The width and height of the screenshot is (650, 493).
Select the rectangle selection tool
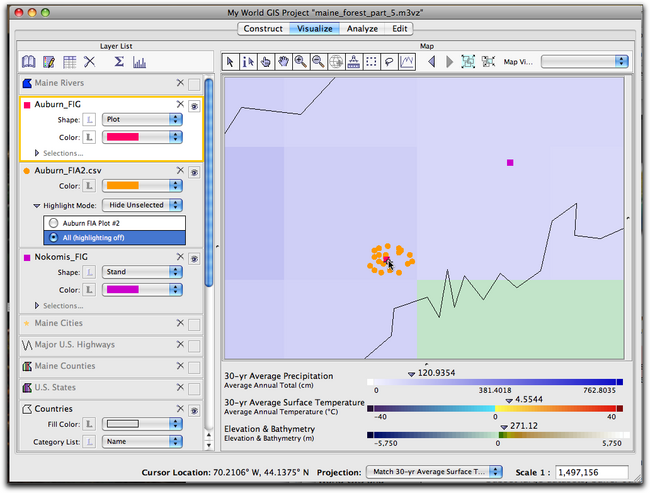pyautogui.click(x=371, y=62)
